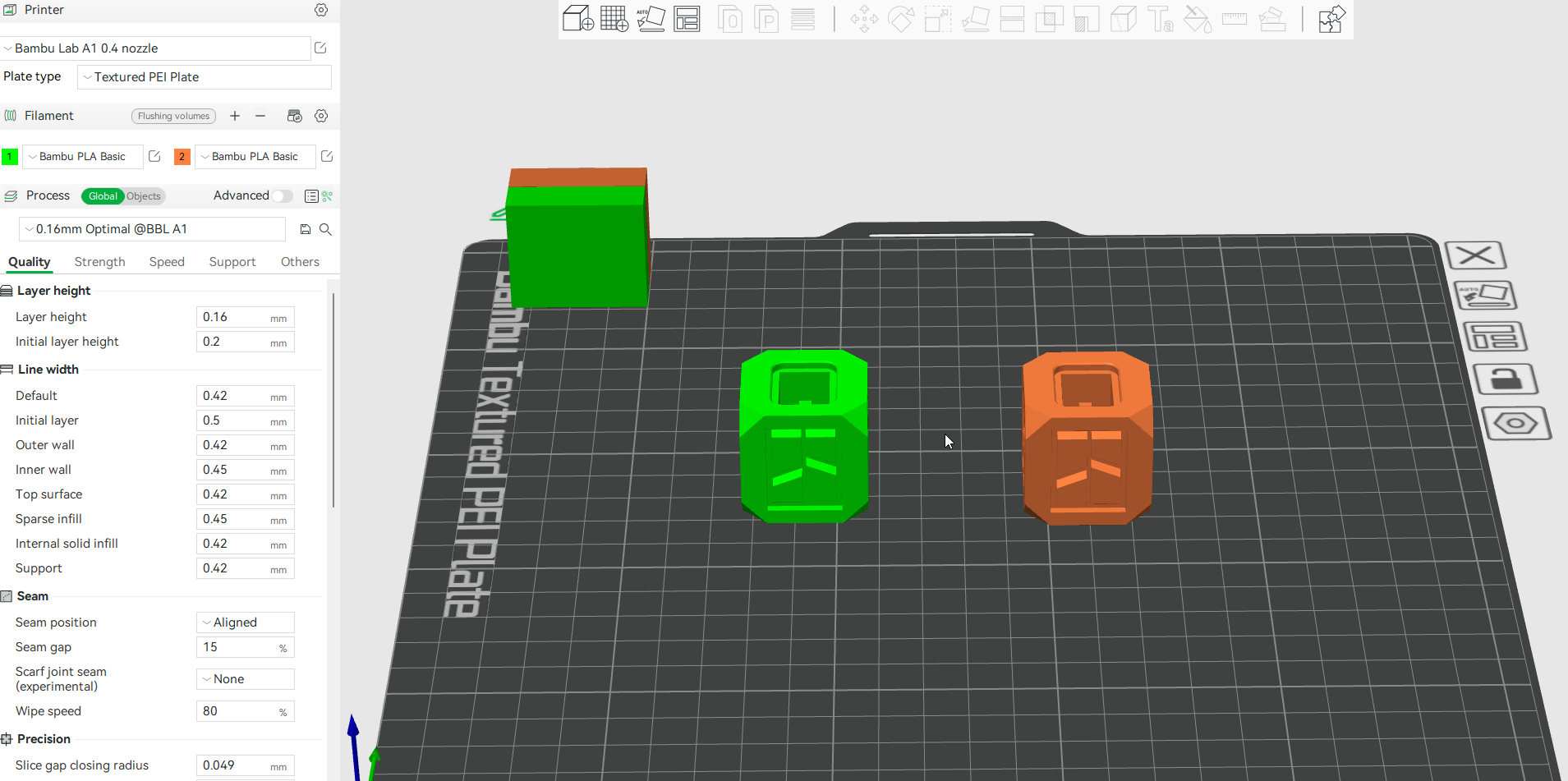This screenshot has width=1568, height=781.
Task: Toggle the Advanced settings switch
Action: pyautogui.click(x=283, y=195)
